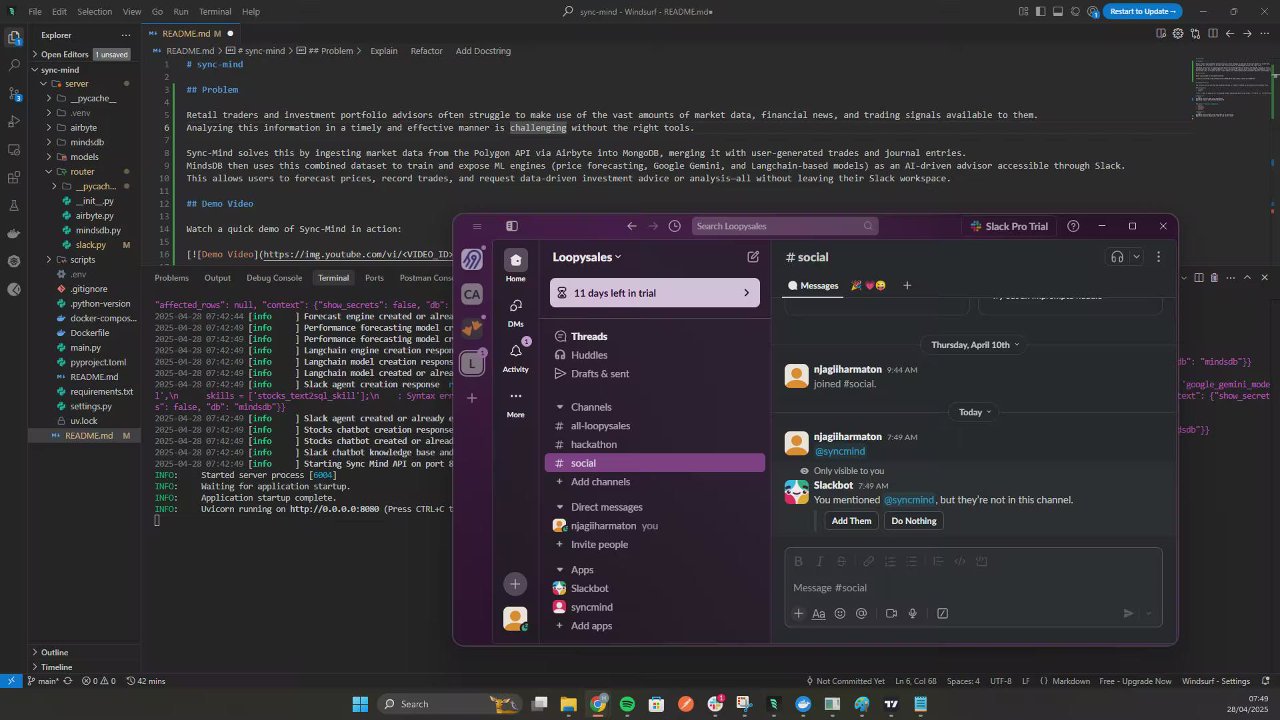
Task: Expand Loopysales workspace menu
Action: tap(587, 257)
